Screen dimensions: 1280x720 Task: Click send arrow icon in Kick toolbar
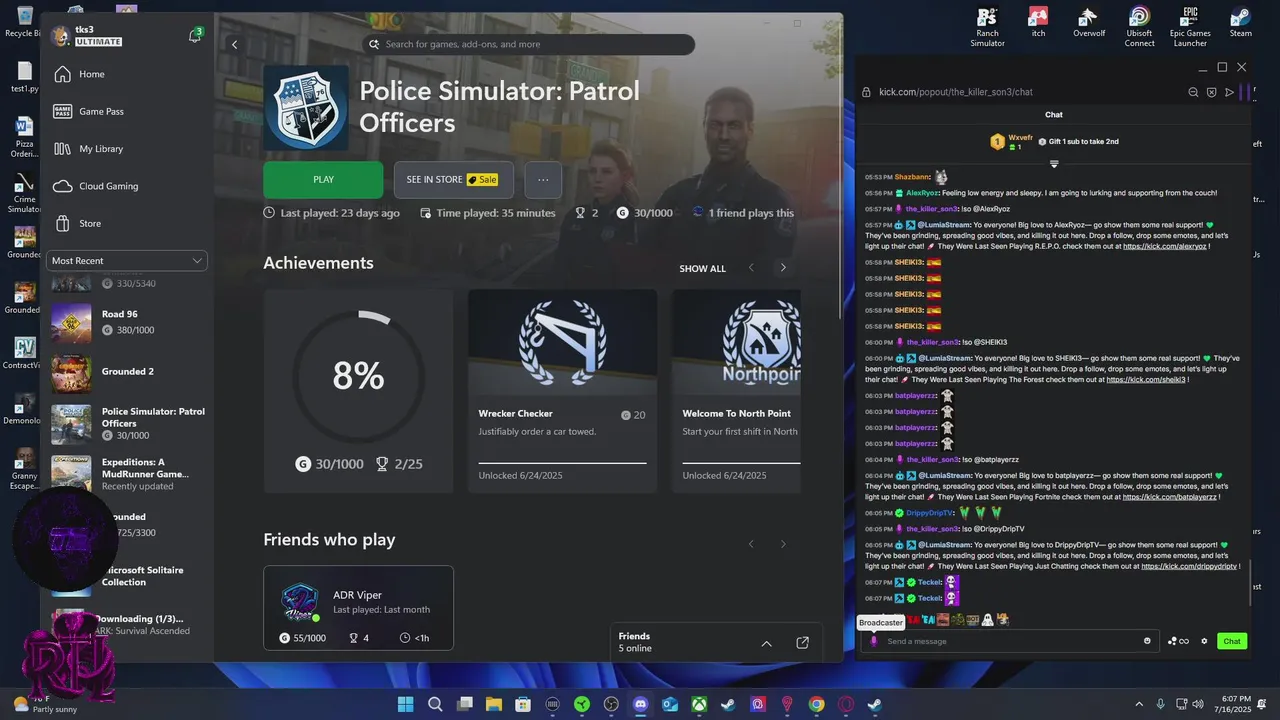pyautogui.click(x=1229, y=92)
